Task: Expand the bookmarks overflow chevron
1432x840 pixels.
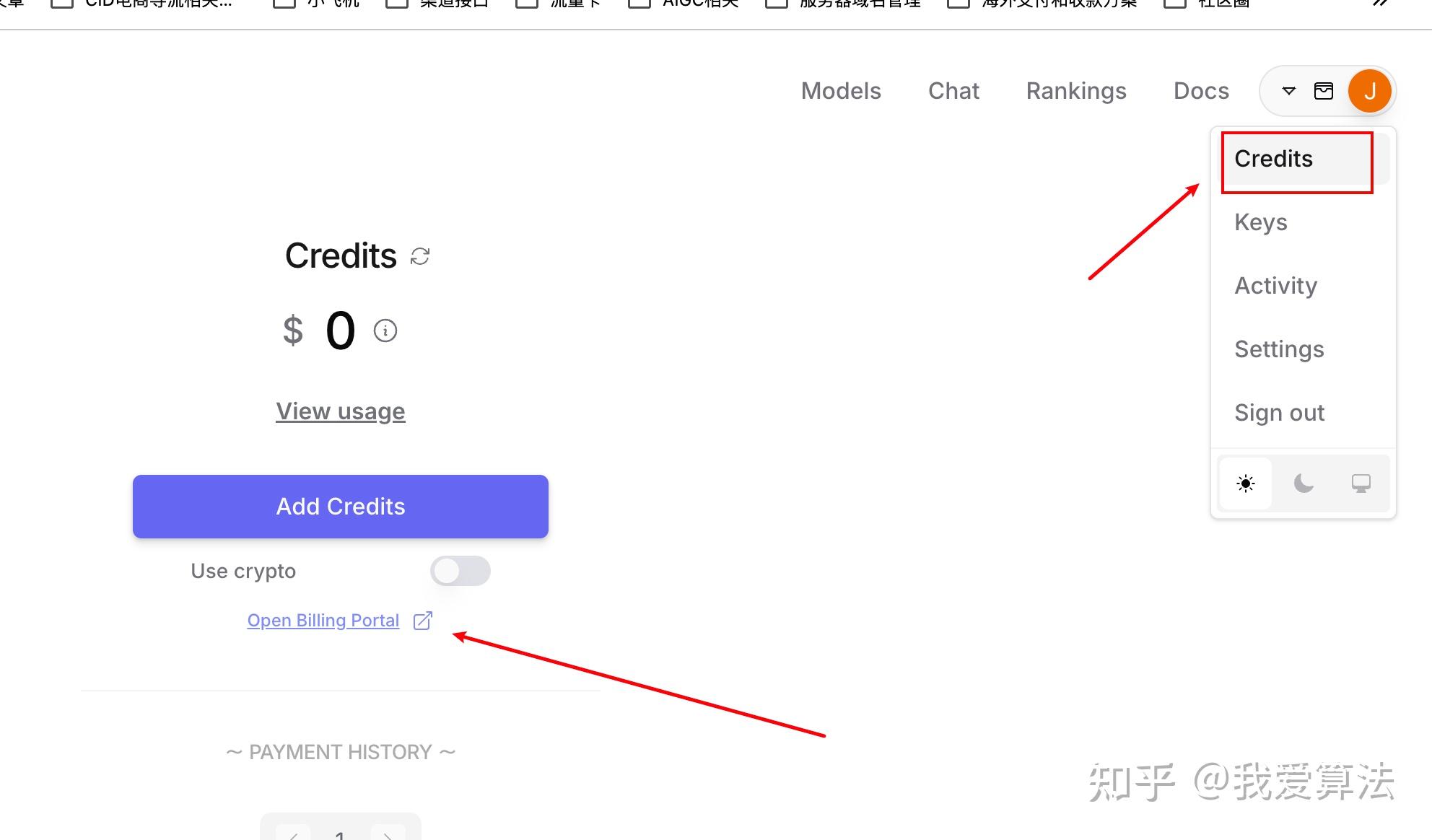Action: (1379, 4)
